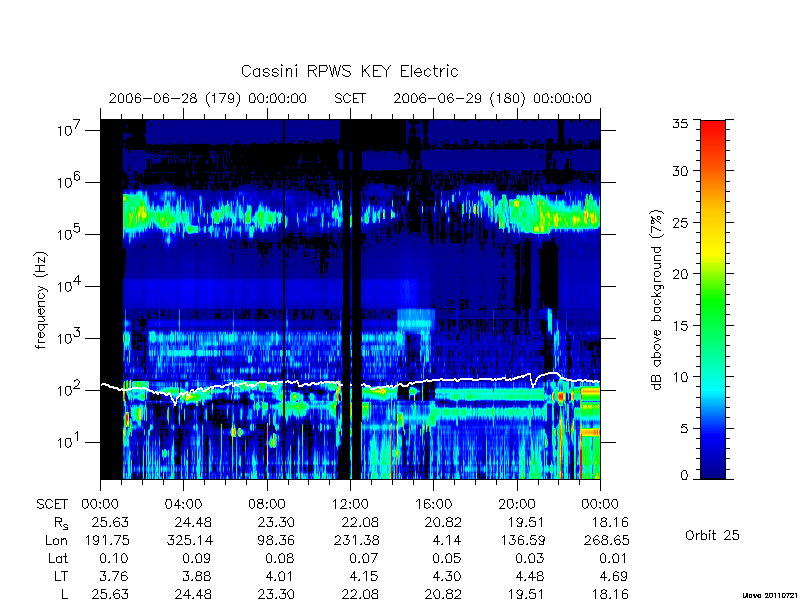Click Lon value 268.65
Screen dimensions: 800x600
pyautogui.click(x=607, y=540)
